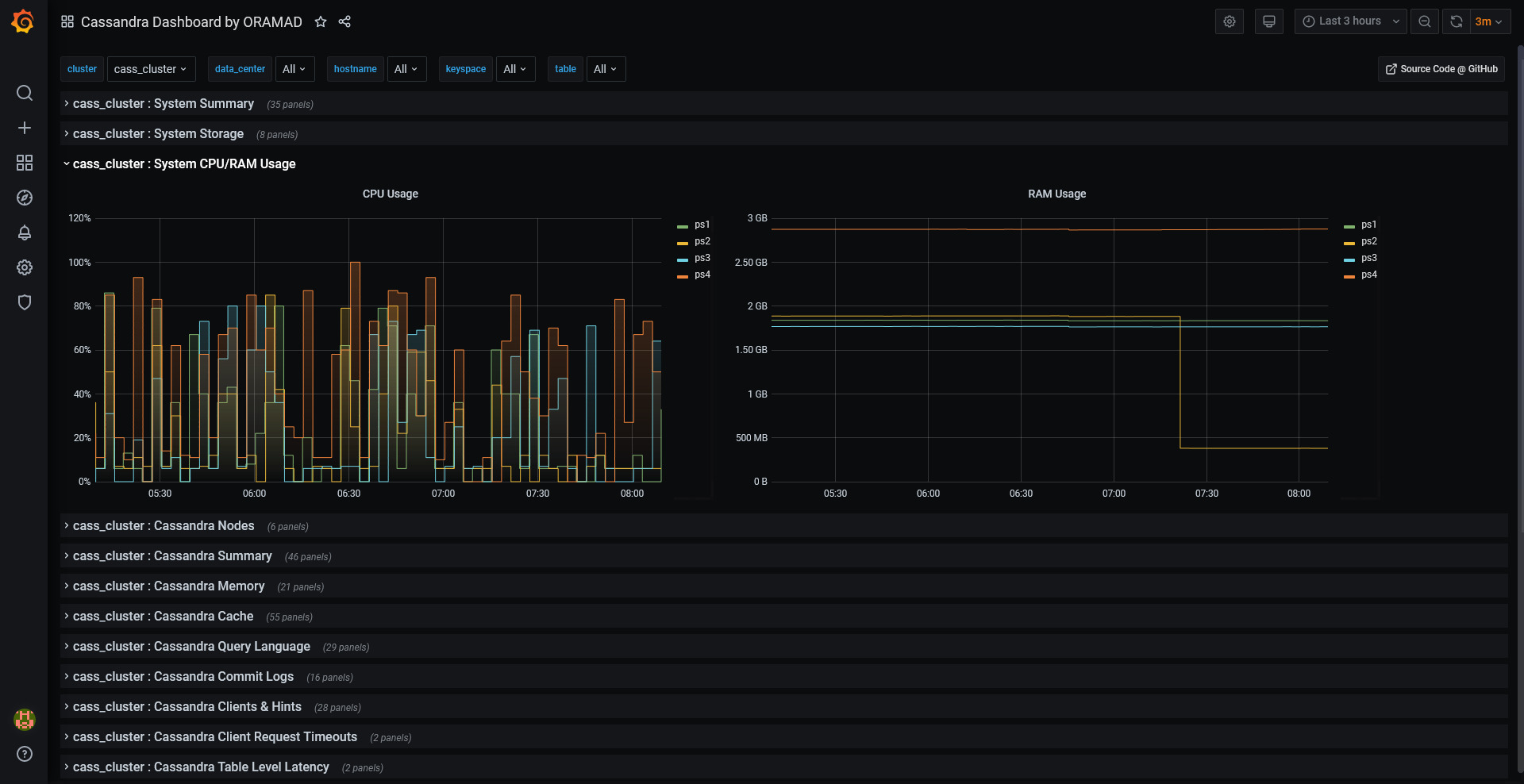Open the Last 3 hours time picker
Viewport: 1524px width, 784px height.
pyautogui.click(x=1350, y=21)
